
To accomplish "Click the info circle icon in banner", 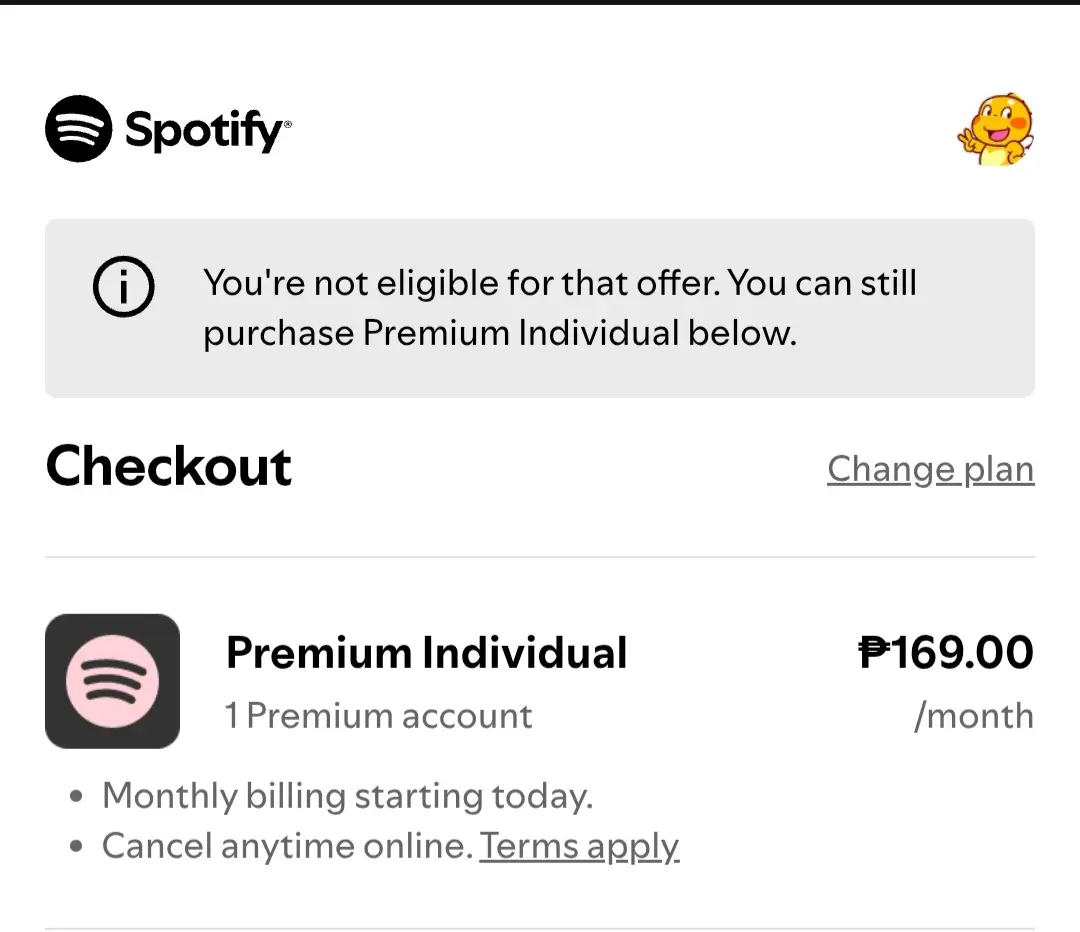I will (123, 287).
